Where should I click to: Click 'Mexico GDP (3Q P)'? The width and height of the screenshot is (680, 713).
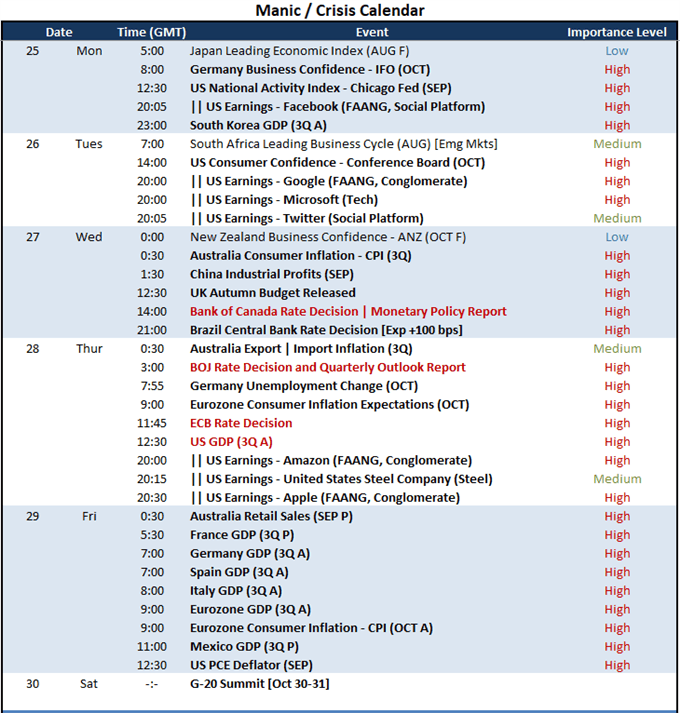[244, 648]
